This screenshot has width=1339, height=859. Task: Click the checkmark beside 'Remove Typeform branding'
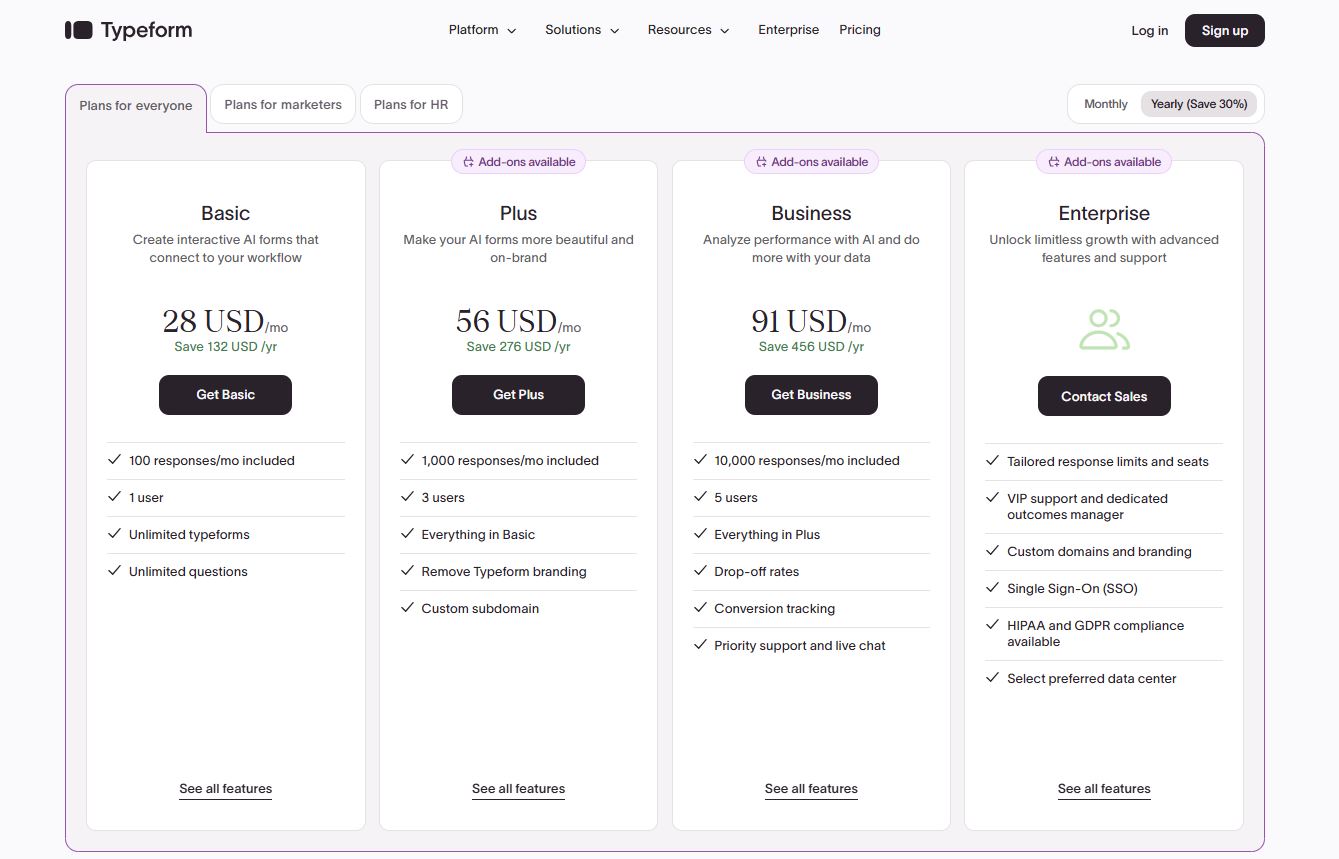(x=406, y=571)
